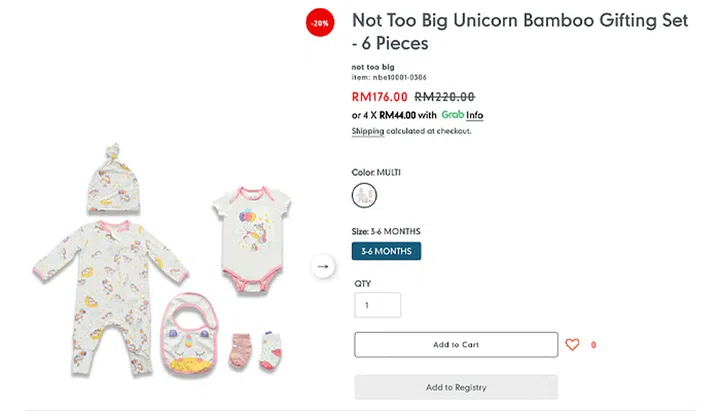Click the RM176.00 sale price
Viewport: 720px width, 411px height.
point(379,97)
